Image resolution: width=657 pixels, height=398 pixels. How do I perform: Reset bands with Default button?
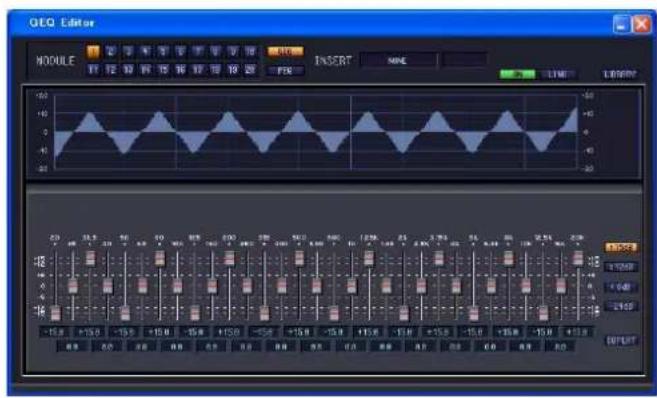pyautogui.click(x=621, y=340)
